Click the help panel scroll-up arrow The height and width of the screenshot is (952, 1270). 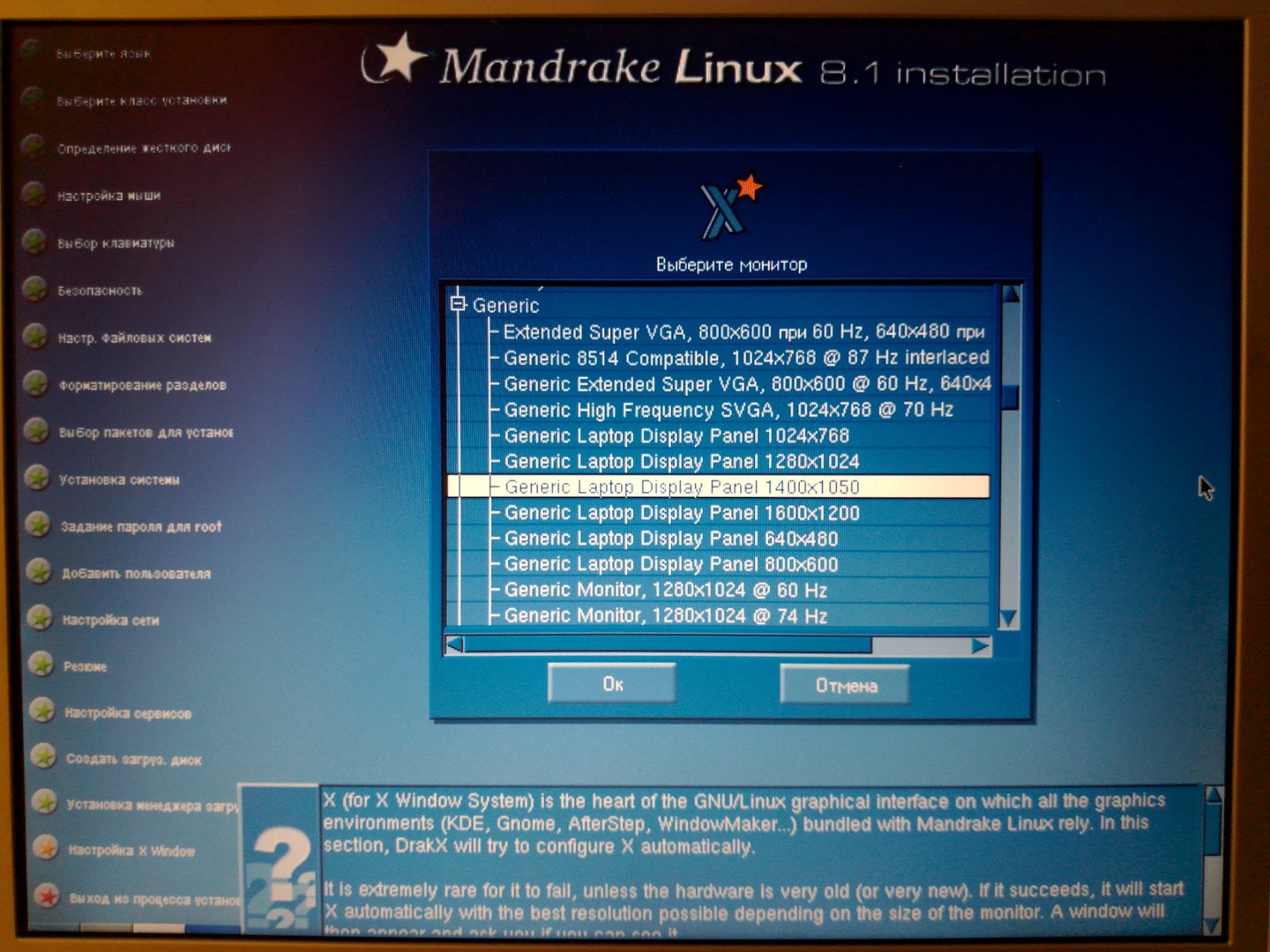click(x=1214, y=794)
